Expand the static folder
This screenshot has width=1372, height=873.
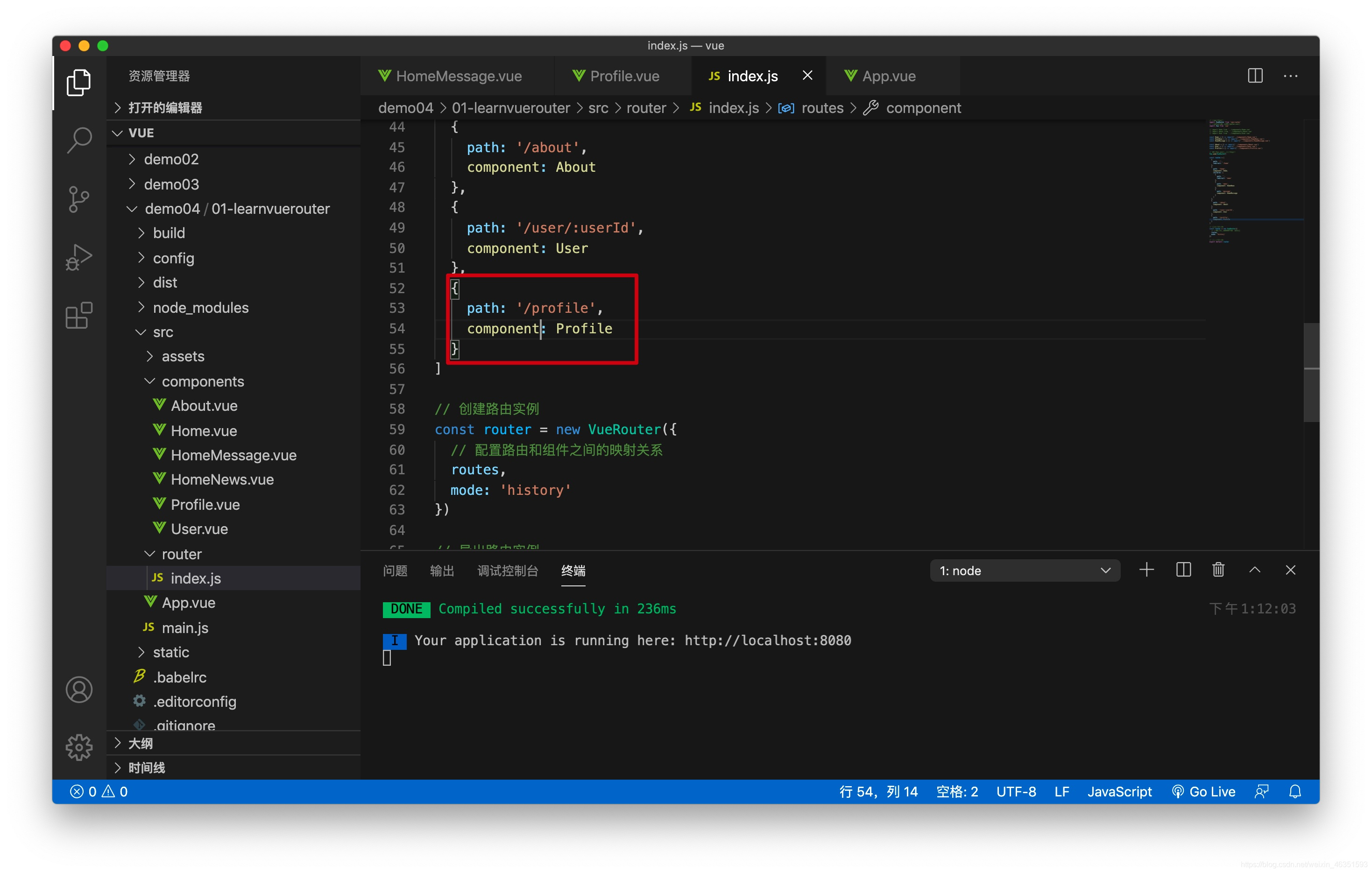click(x=233, y=652)
